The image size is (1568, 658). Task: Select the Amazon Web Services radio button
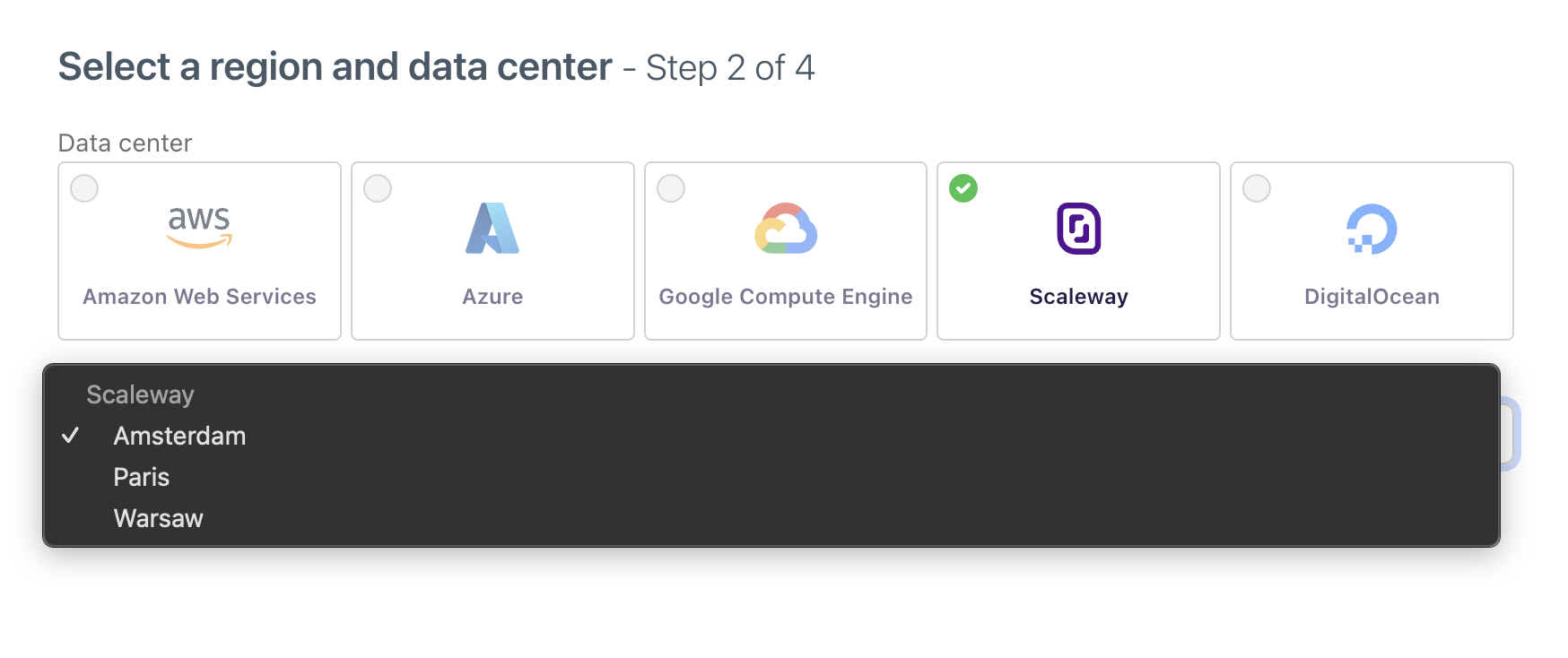(x=84, y=188)
